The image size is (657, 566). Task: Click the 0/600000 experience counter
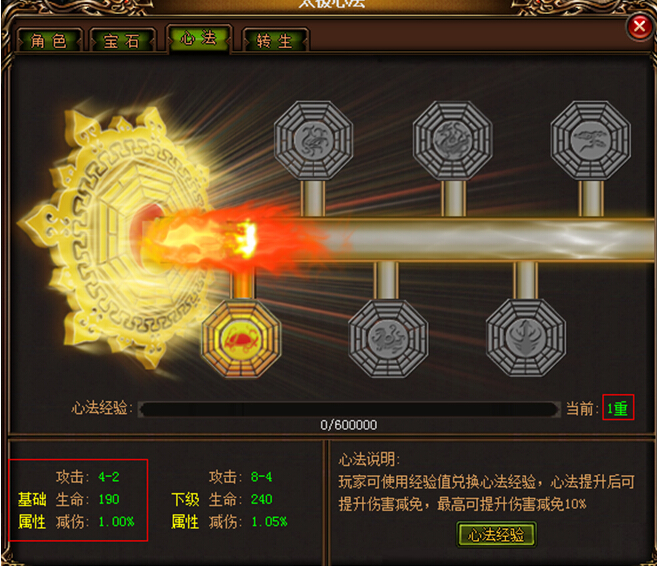pyautogui.click(x=349, y=425)
